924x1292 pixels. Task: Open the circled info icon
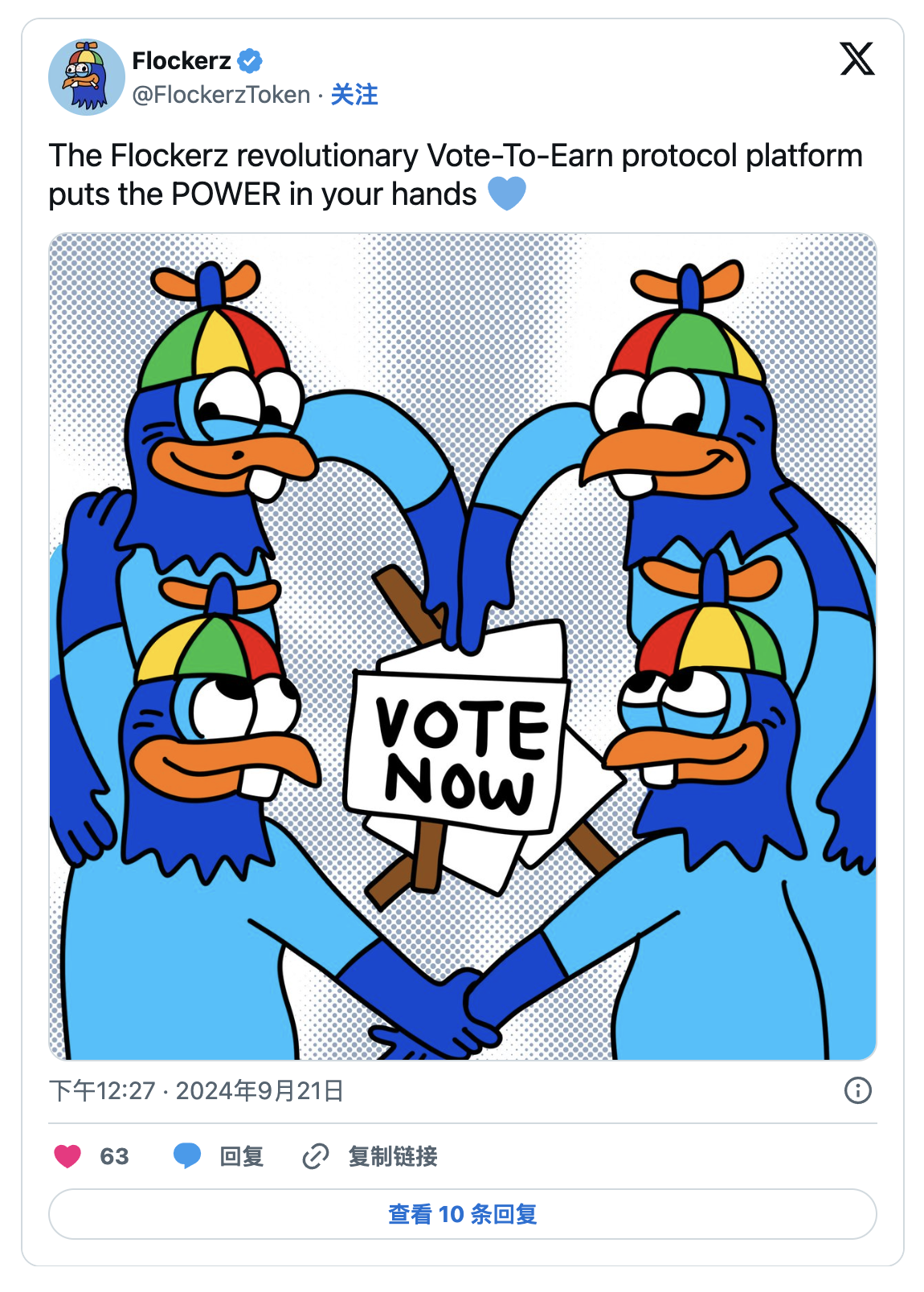[858, 1090]
